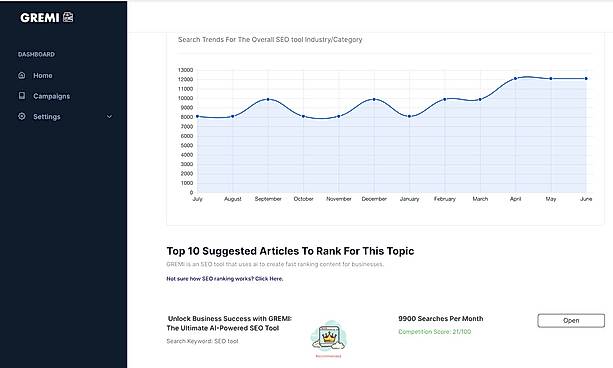Expand the Settings chevron arrow
Viewport: 613px width, 368px height.
tap(109, 117)
